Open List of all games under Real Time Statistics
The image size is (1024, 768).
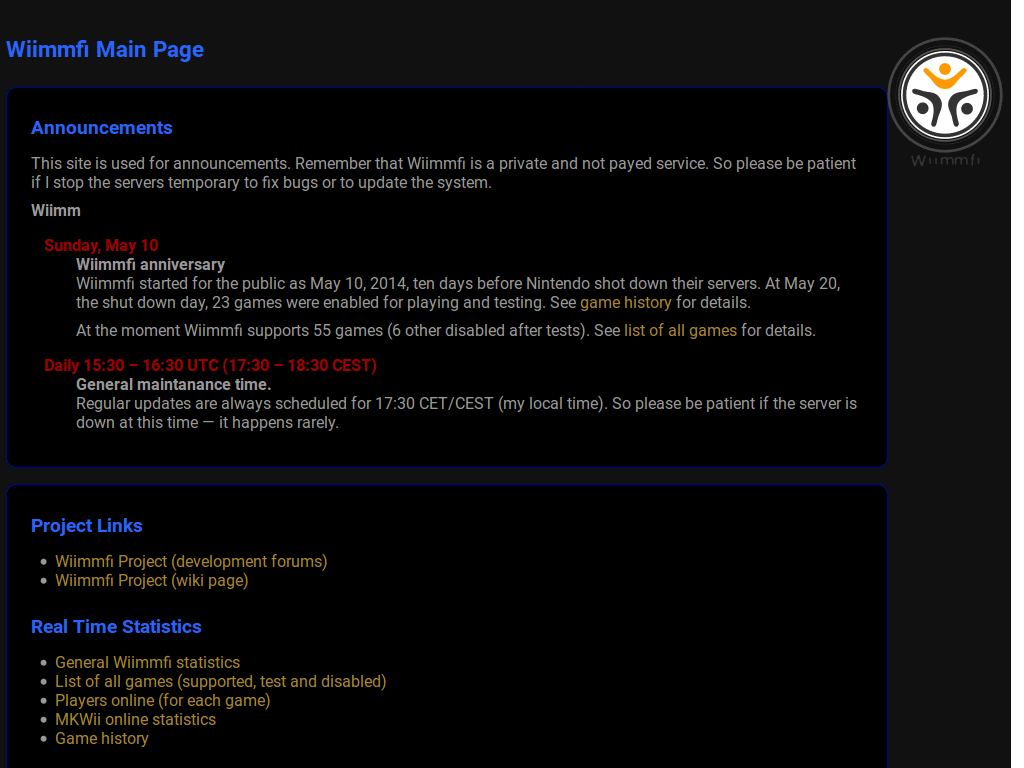click(220, 681)
